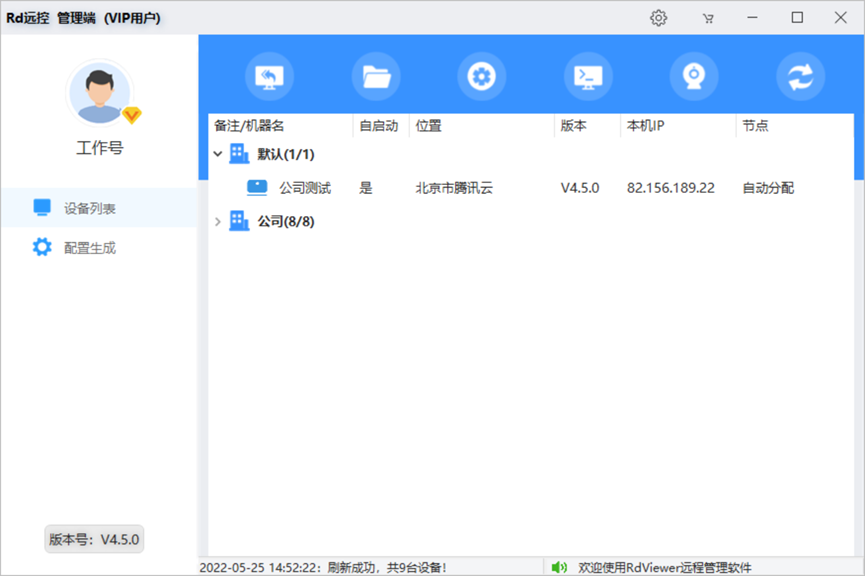Image resolution: width=865 pixels, height=576 pixels.
Task: Sort by 备注/机器名 column header
Action: click(281, 126)
